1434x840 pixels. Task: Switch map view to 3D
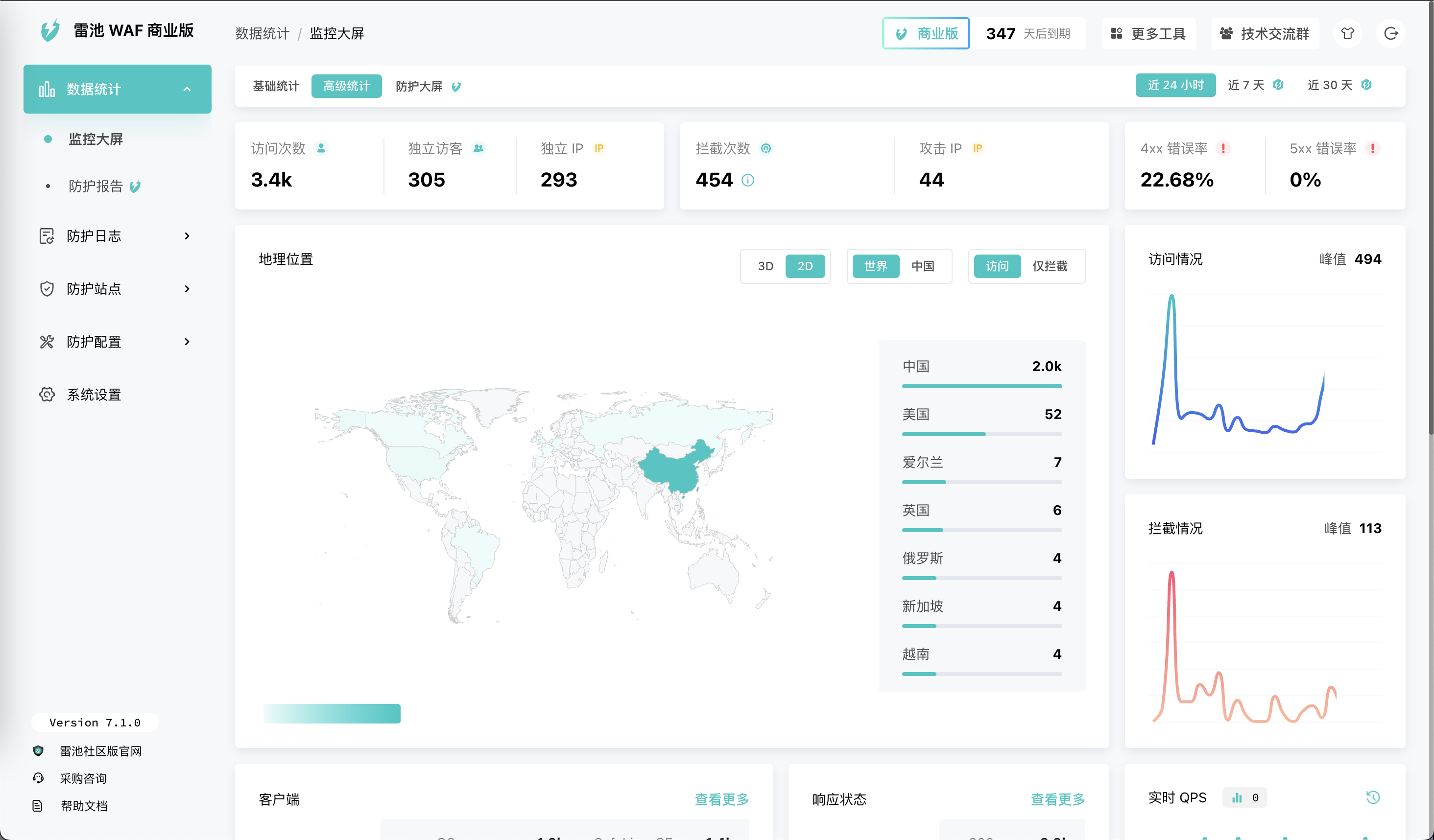(x=765, y=266)
